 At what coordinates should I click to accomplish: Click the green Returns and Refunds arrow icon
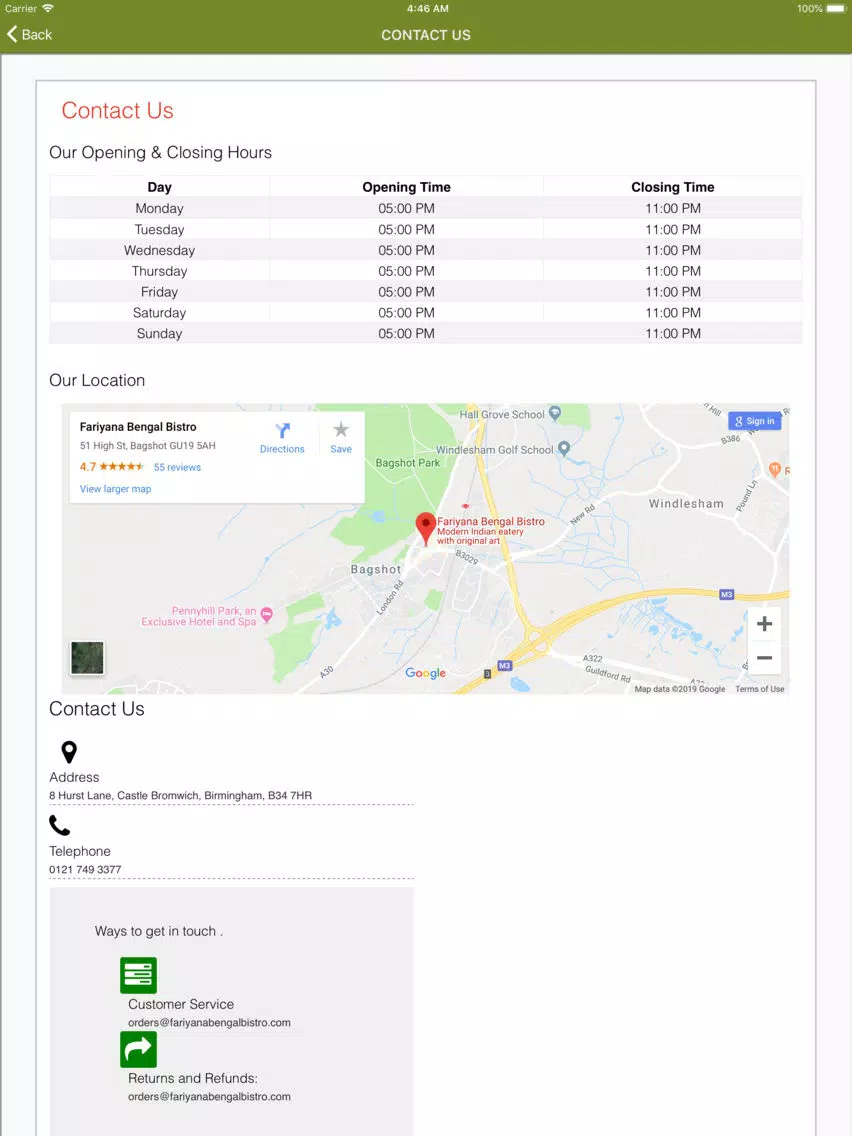coord(138,1049)
